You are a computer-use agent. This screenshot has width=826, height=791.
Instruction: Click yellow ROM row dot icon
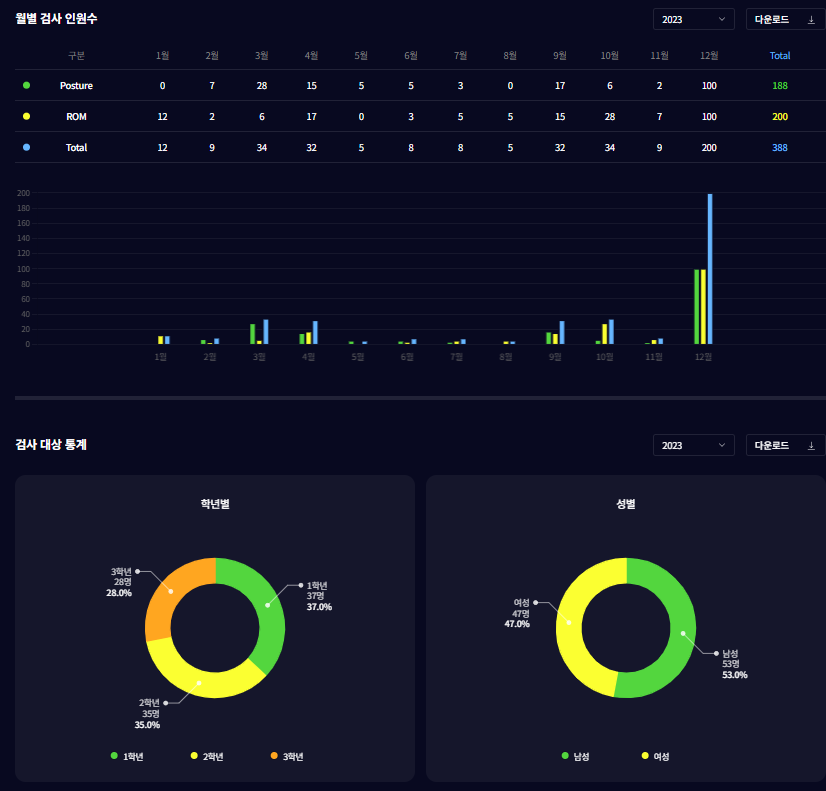(x=26, y=117)
